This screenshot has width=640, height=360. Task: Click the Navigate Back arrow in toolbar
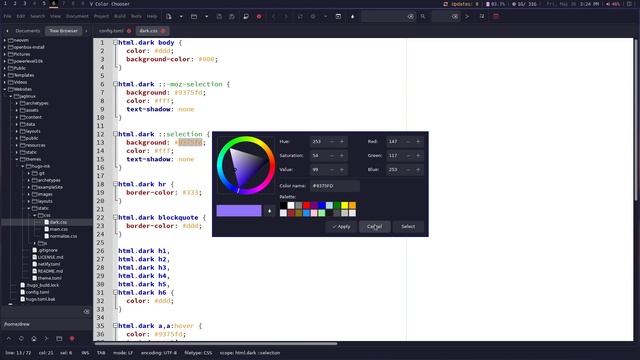click(x=273, y=17)
